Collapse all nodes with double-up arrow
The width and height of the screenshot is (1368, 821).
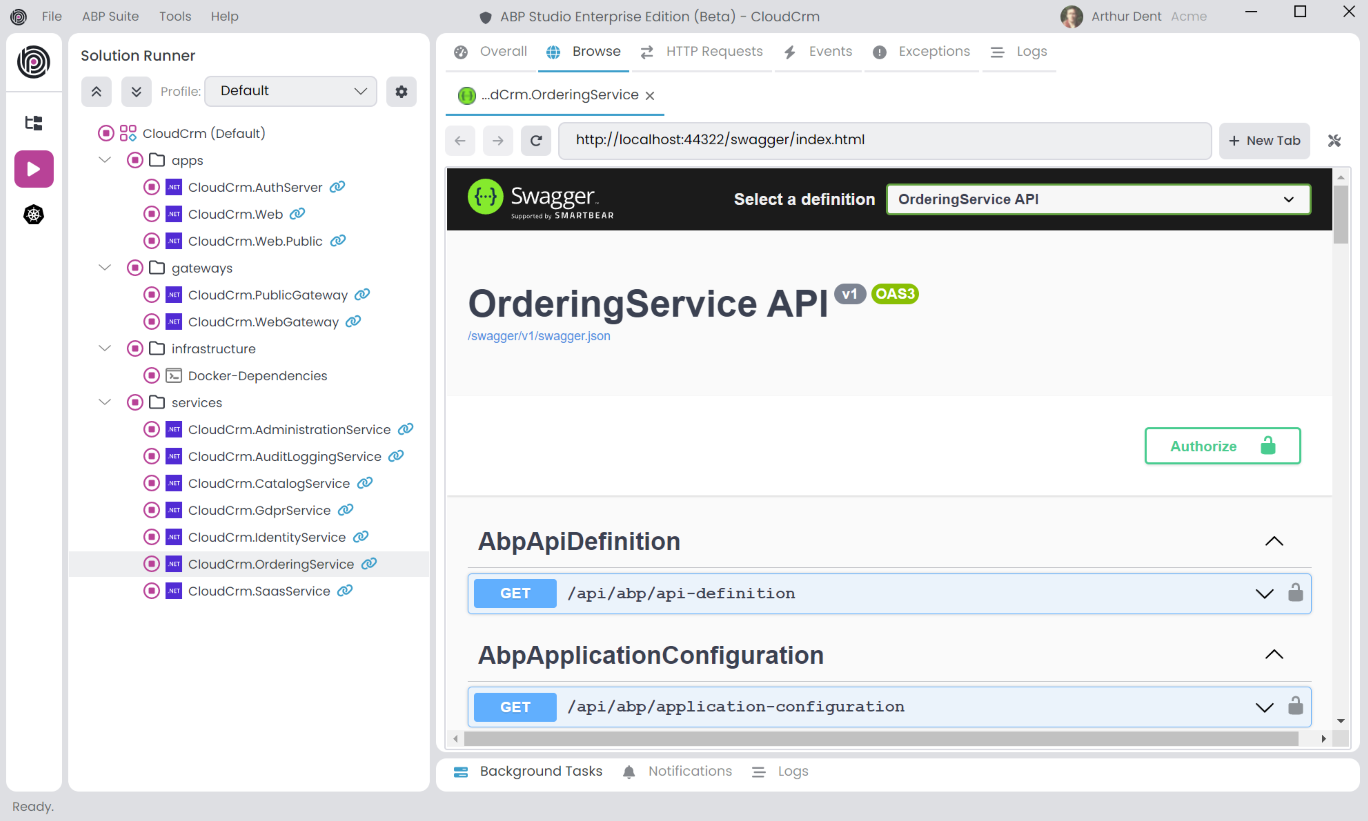(96, 91)
